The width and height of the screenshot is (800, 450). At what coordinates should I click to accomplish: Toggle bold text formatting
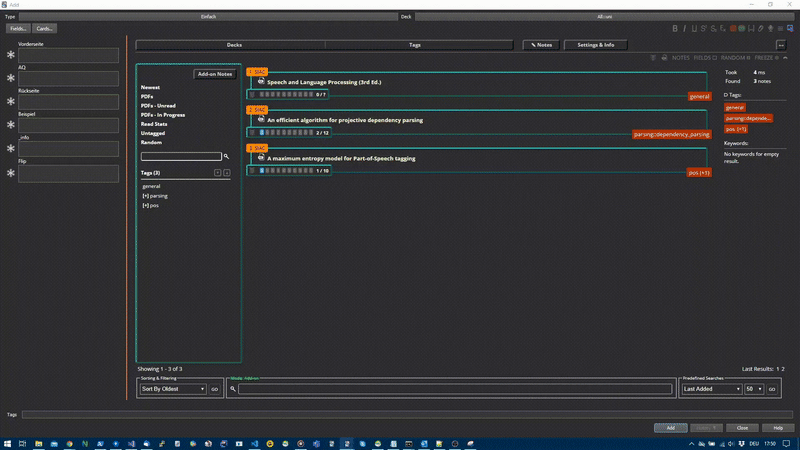tap(675, 29)
